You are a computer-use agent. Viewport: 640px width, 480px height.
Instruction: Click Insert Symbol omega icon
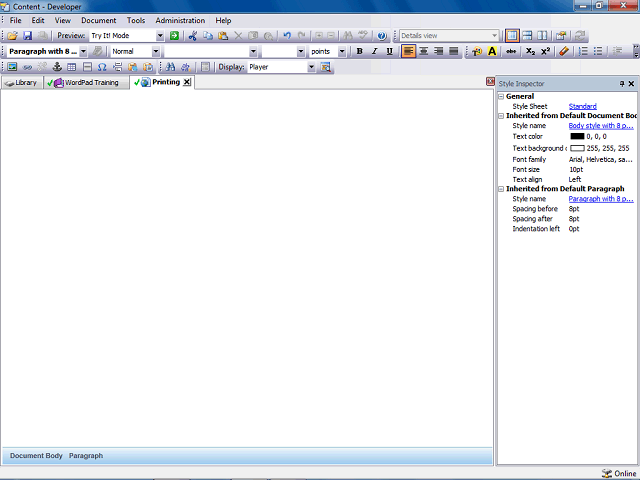click(102, 67)
